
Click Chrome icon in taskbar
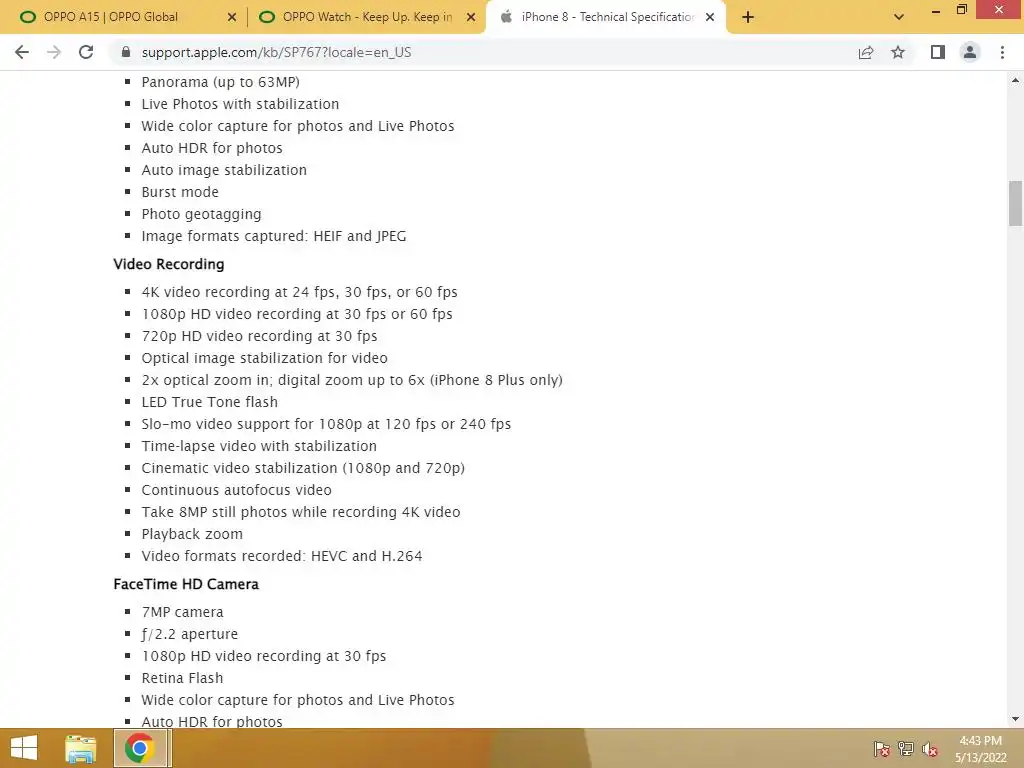[140, 748]
